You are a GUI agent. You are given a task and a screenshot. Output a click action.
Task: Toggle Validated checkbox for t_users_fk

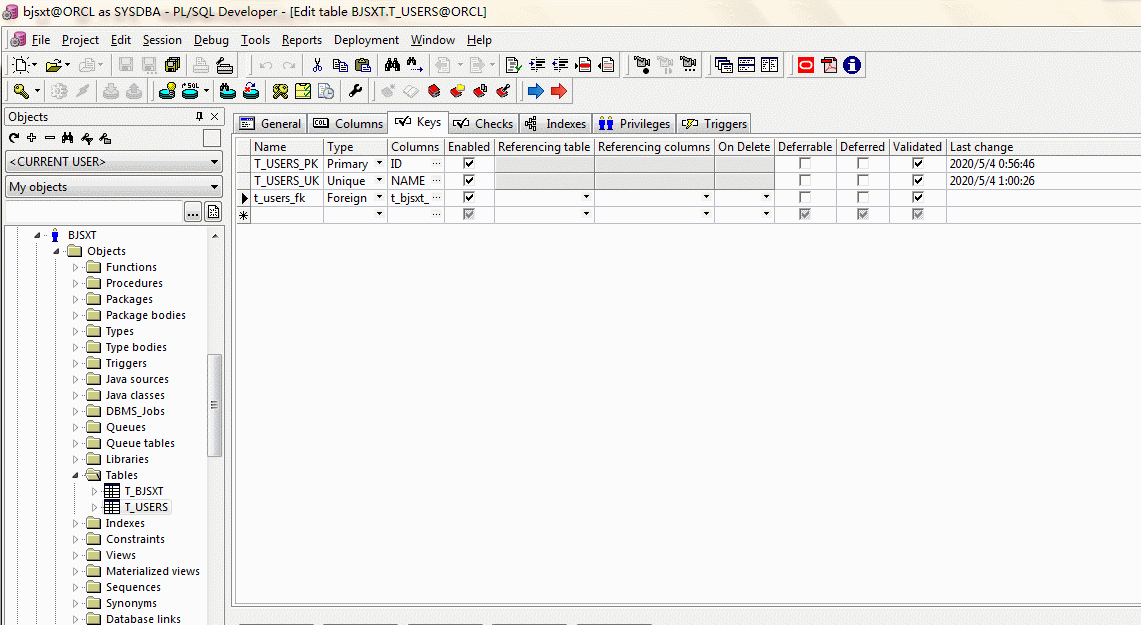pos(918,197)
